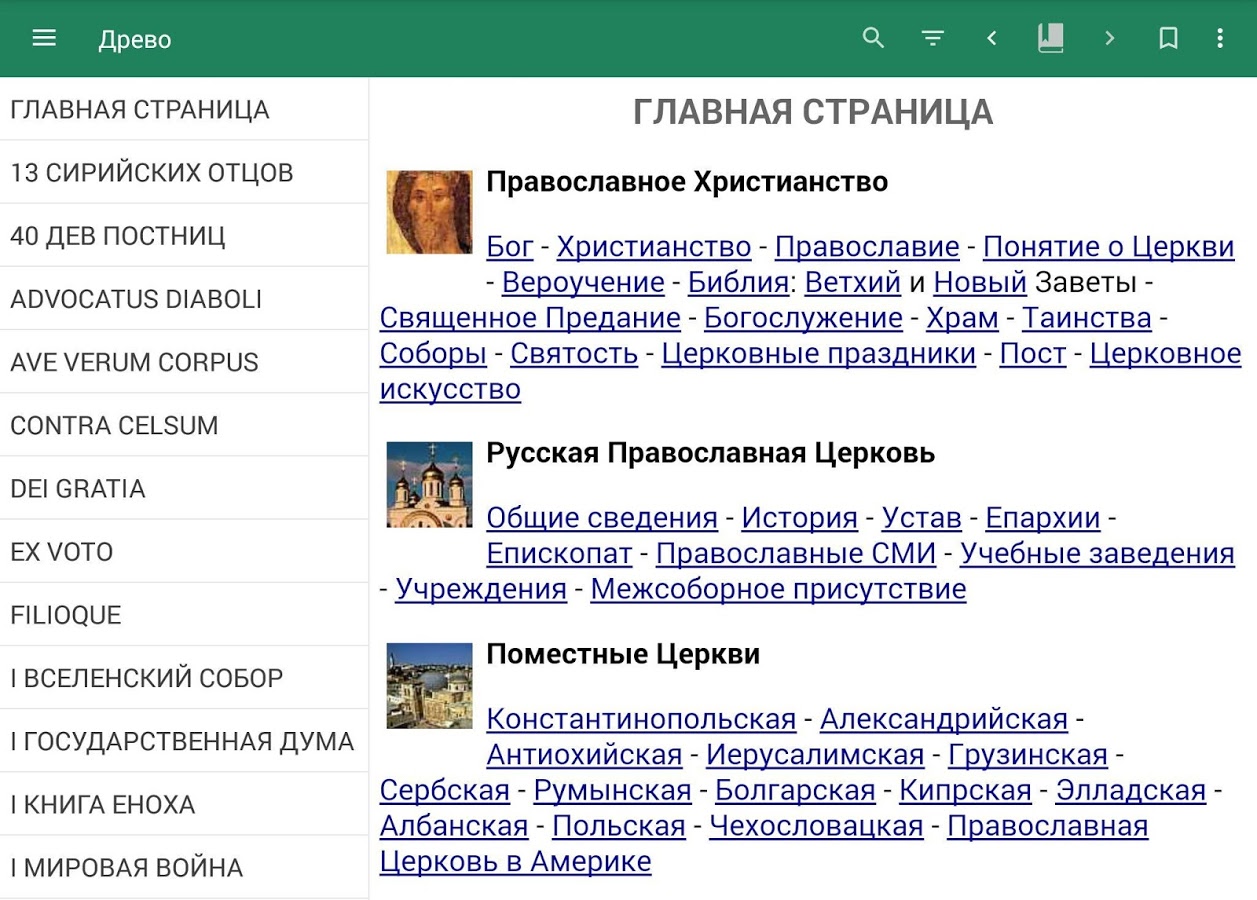Select ГЛАВНАЯ СТРАНИЦА in sidebar list

click(184, 109)
